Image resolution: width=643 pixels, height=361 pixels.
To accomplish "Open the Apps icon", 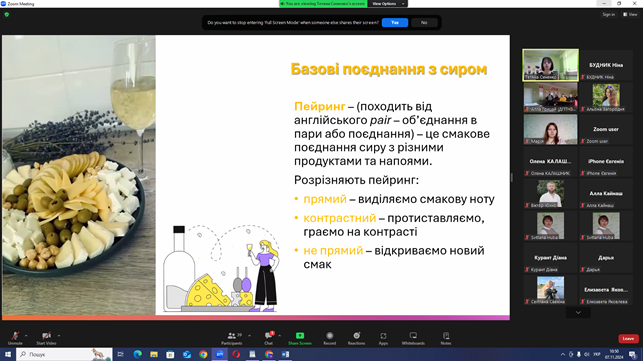I will tap(383, 336).
